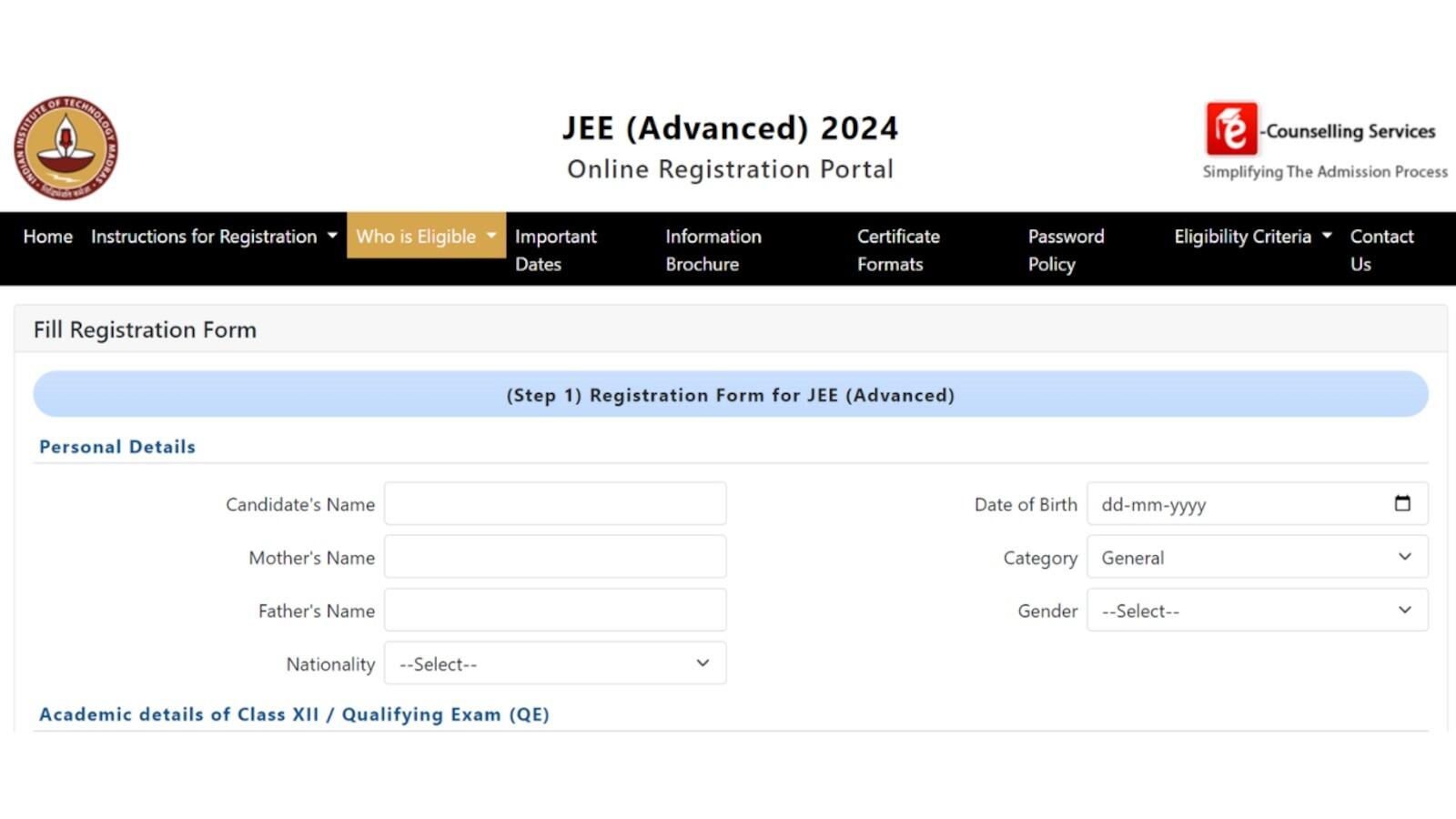Select the Home menu item
Screen dimensions: 1456x819
click(47, 237)
